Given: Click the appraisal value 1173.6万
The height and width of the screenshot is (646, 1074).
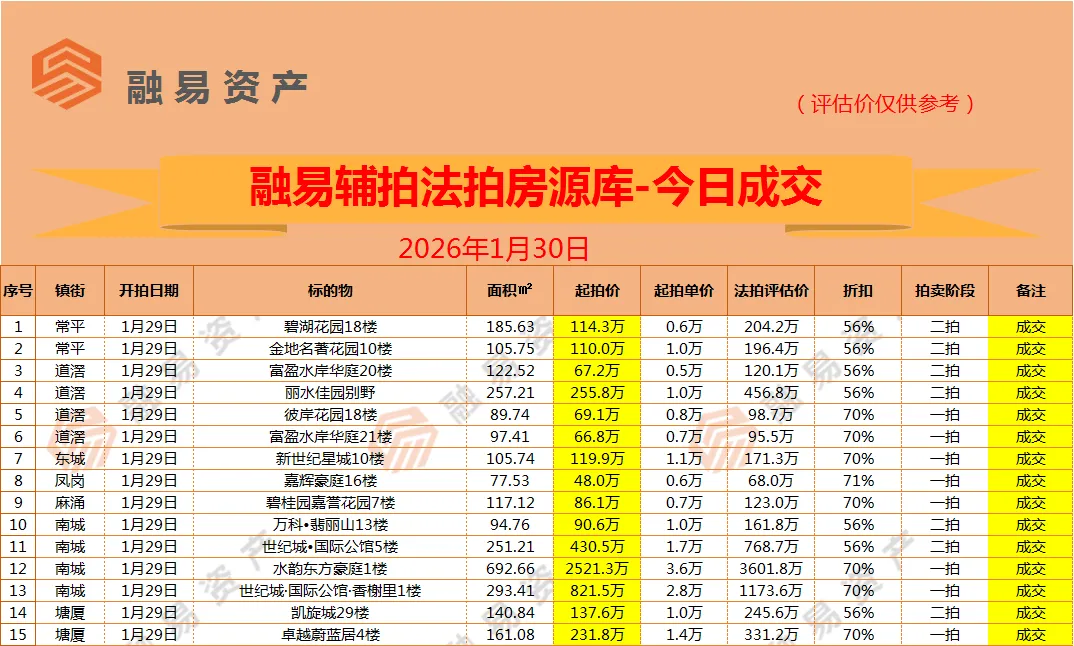Looking at the screenshot, I should 771,591.
